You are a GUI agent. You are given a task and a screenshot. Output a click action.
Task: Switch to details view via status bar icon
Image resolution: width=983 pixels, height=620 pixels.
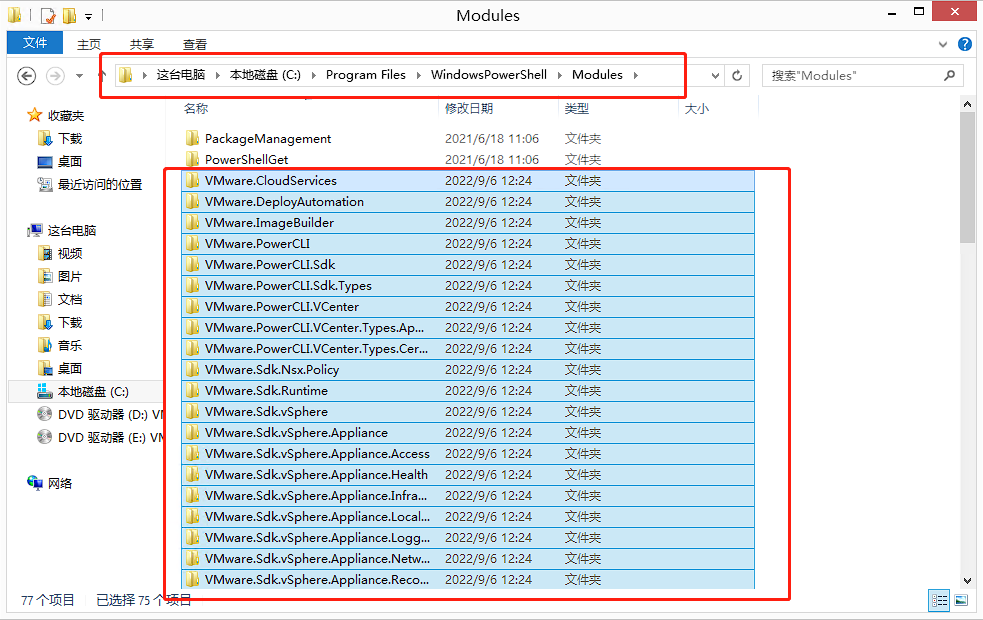tap(939, 600)
